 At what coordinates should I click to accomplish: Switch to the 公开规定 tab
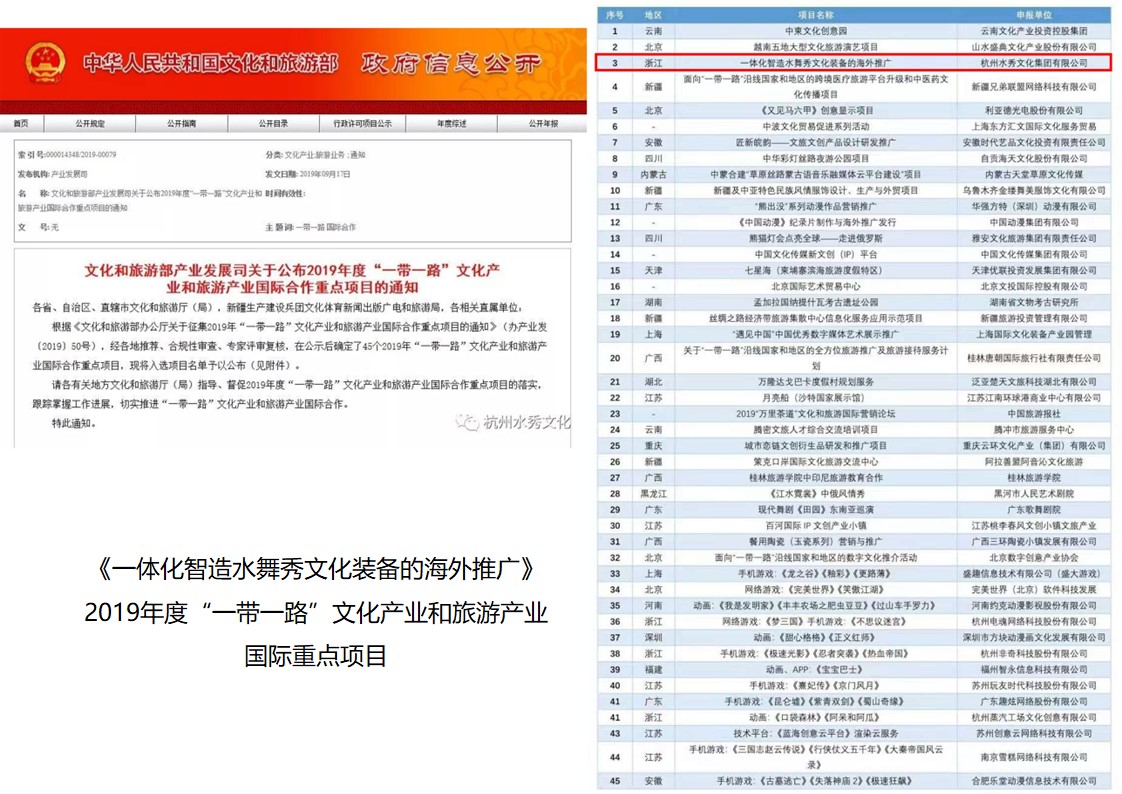(x=90, y=124)
